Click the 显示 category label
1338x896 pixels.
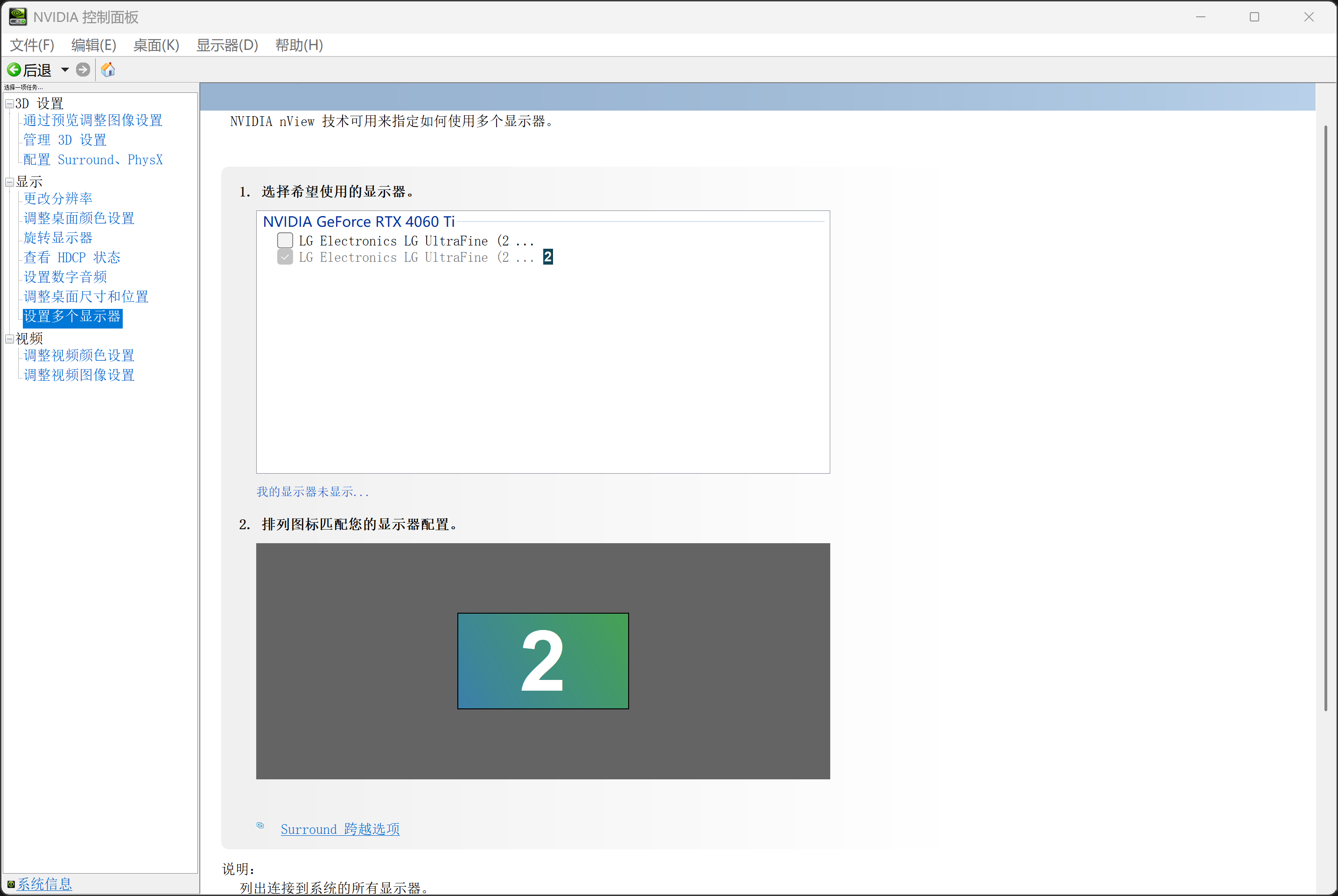point(29,182)
